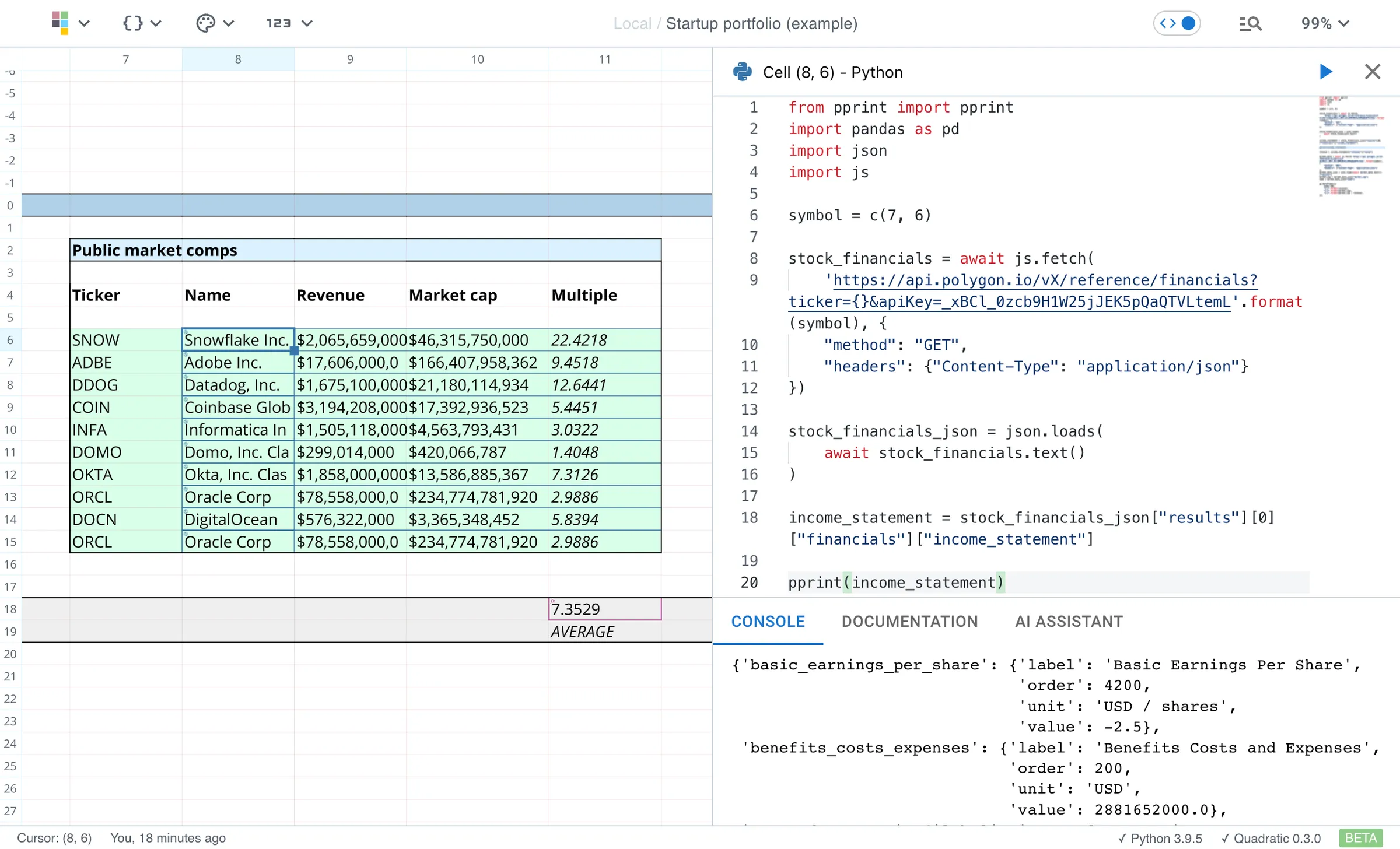Close the Python code editor panel
This screenshot has width=1400, height=849.
[x=1373, y=72]
